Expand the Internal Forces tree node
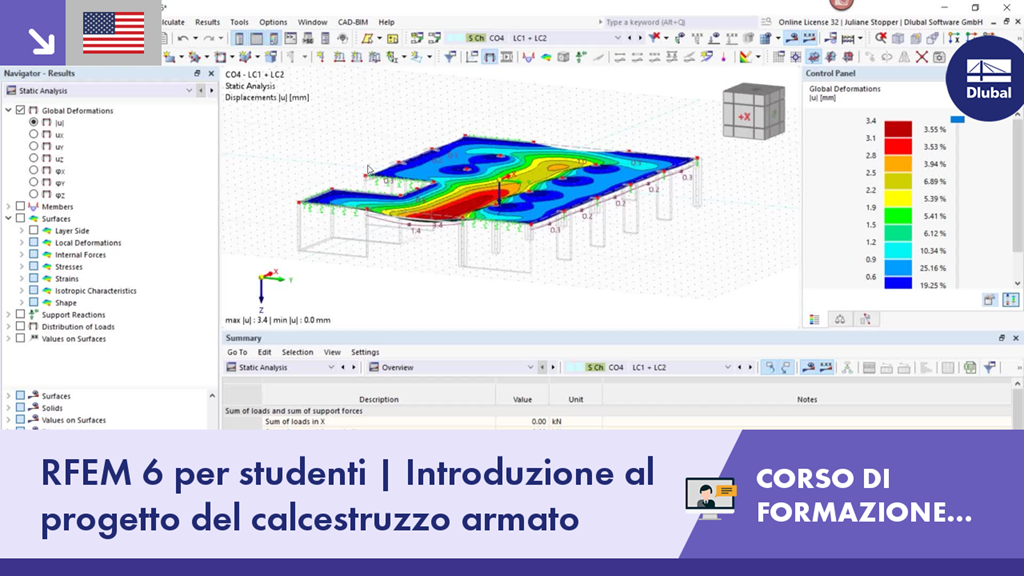Viewport: 1024px width, 576px height. point(22,255)
